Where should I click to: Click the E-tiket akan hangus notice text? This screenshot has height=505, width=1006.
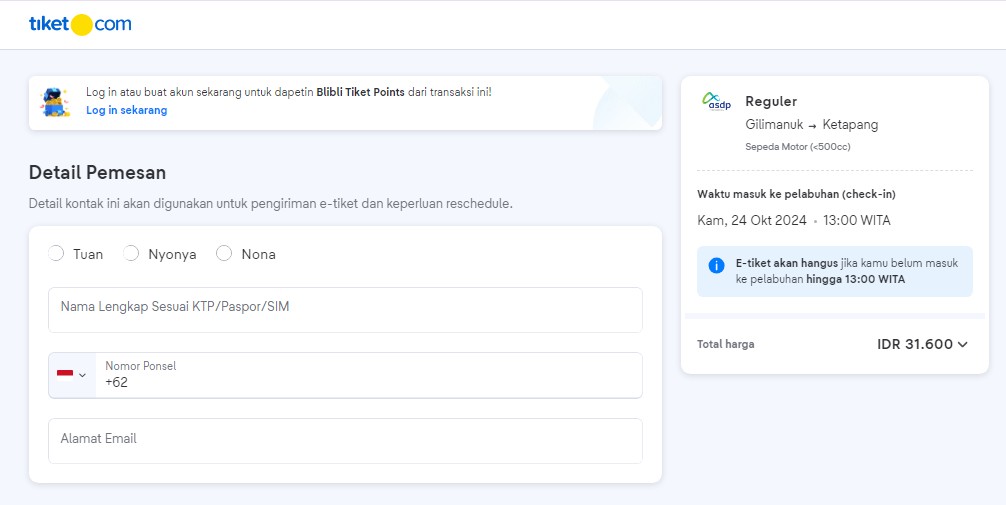[x=847, y=271]
